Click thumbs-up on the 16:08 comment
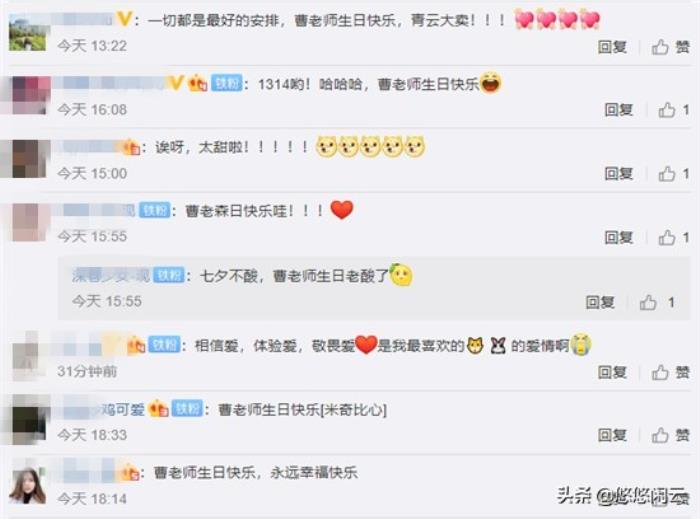 pyautogui.click(x=667, y=109)
